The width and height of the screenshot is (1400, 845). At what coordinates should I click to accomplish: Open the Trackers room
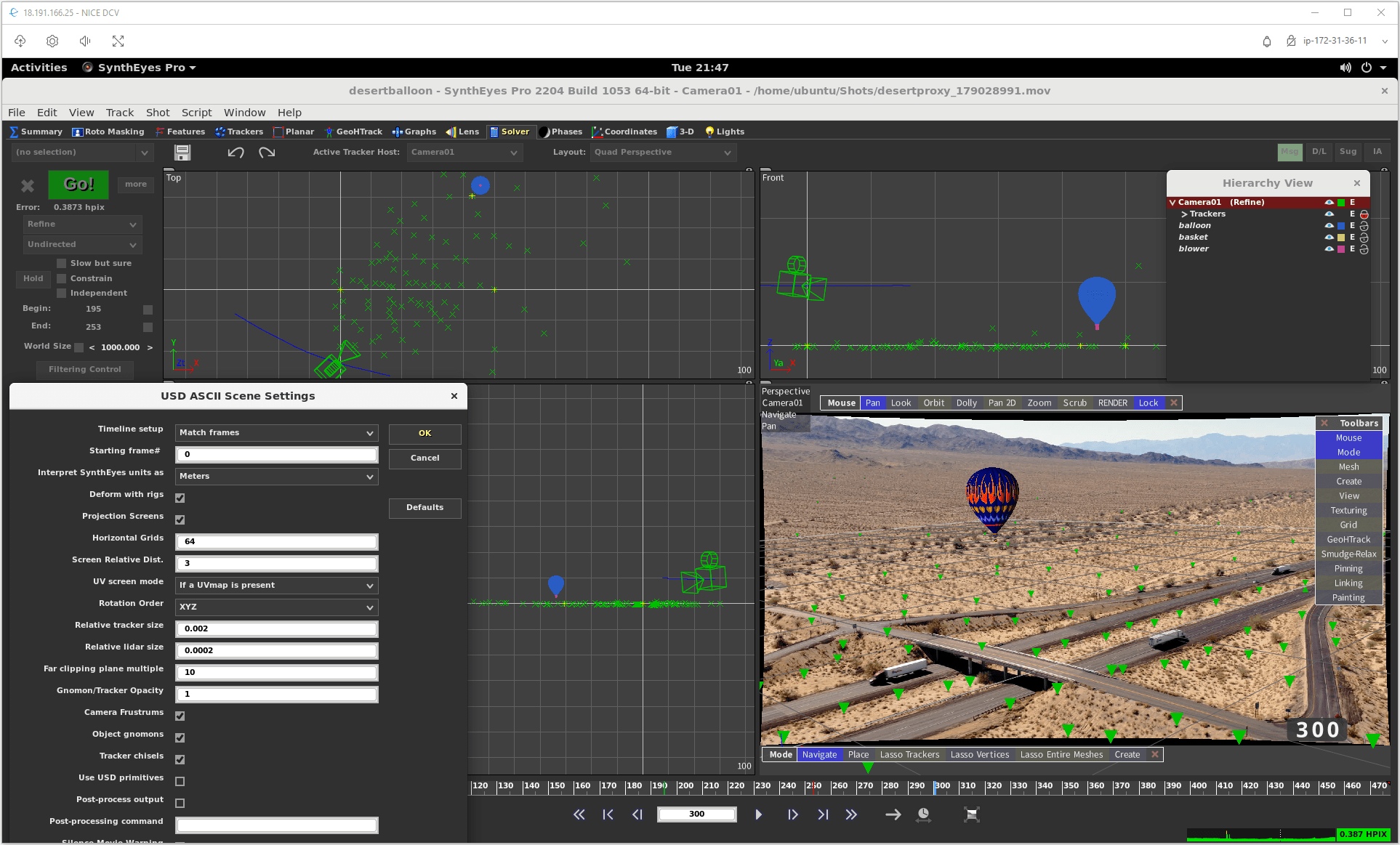point(239,132)
